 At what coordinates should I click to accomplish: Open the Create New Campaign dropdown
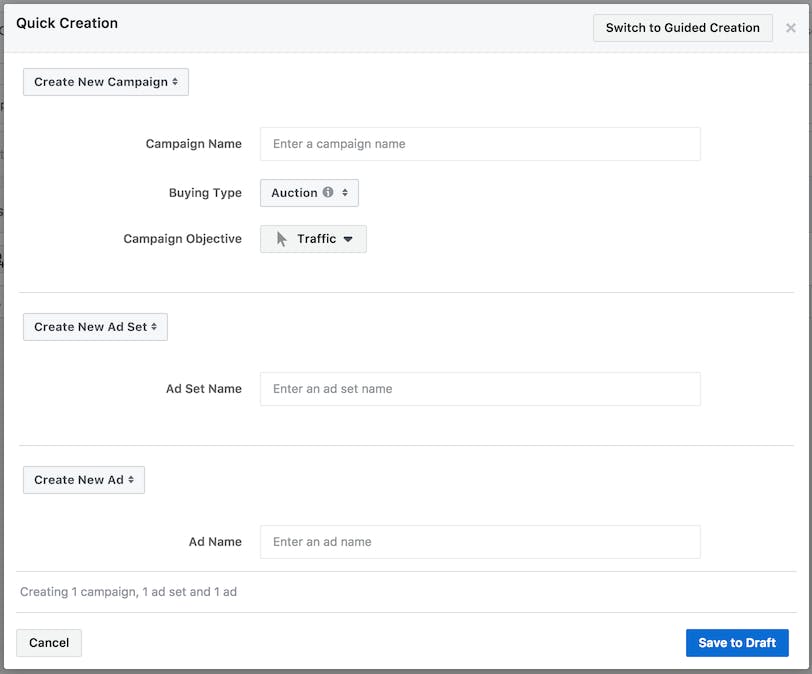105,82
